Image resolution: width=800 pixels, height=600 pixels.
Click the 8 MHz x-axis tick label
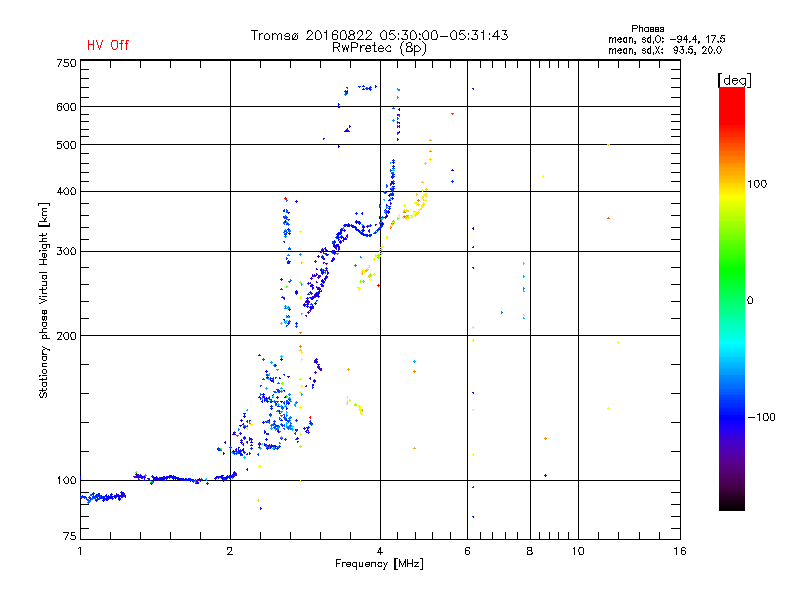click(x=530, y=551)
